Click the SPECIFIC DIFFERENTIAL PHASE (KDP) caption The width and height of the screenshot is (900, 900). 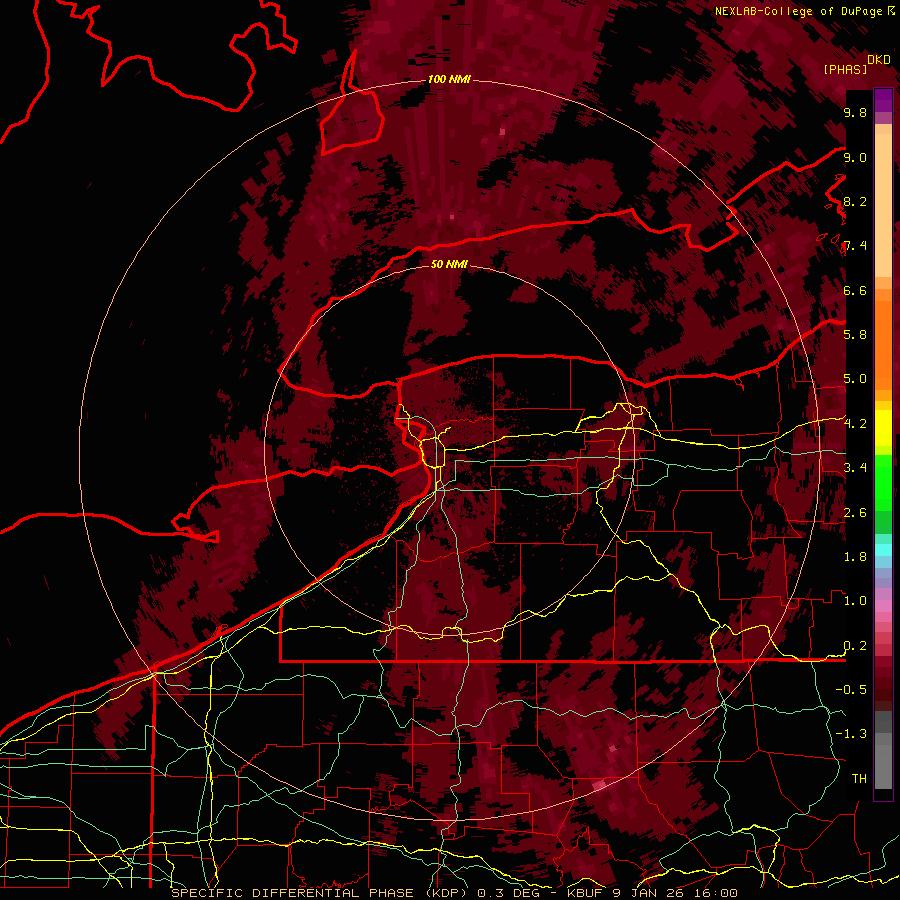point(321,893)
